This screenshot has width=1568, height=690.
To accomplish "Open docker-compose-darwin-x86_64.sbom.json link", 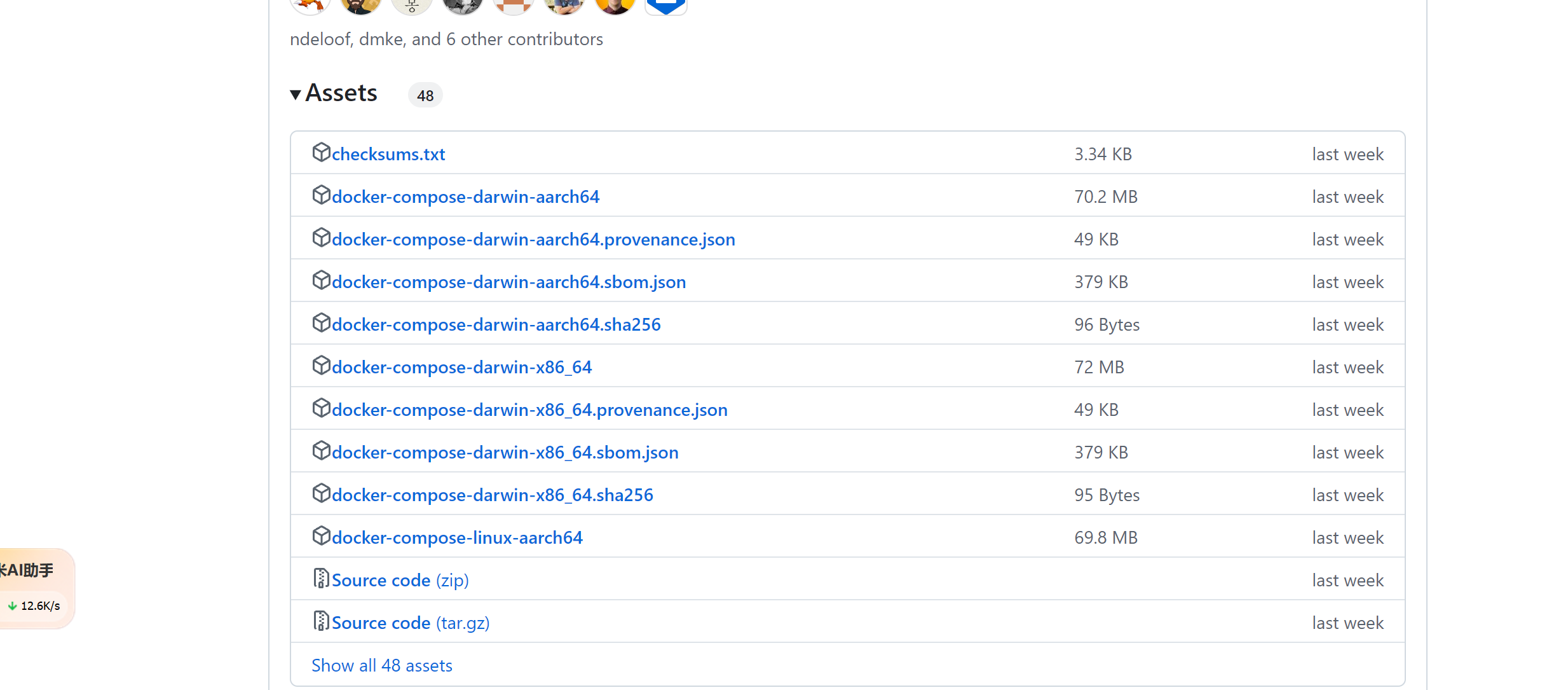I will click(x=505, y=453).
